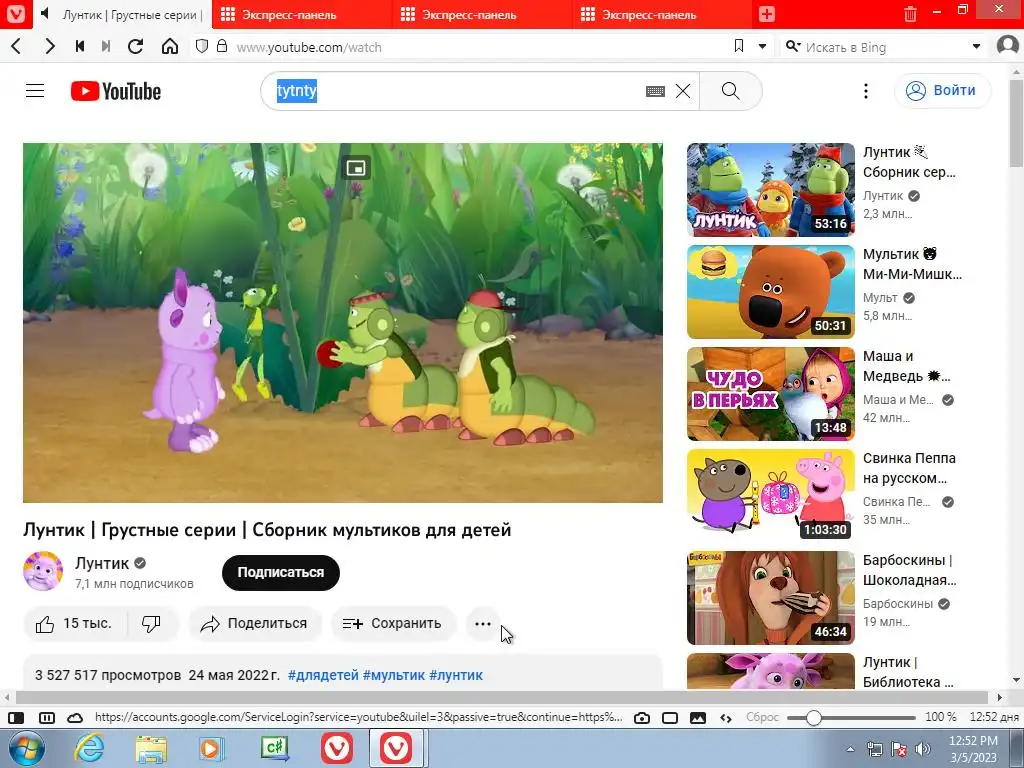This screenshot has height=768, width=1024.
Task: Open the YouTube on-screen keyboard icon
Action: pos(655,91)
